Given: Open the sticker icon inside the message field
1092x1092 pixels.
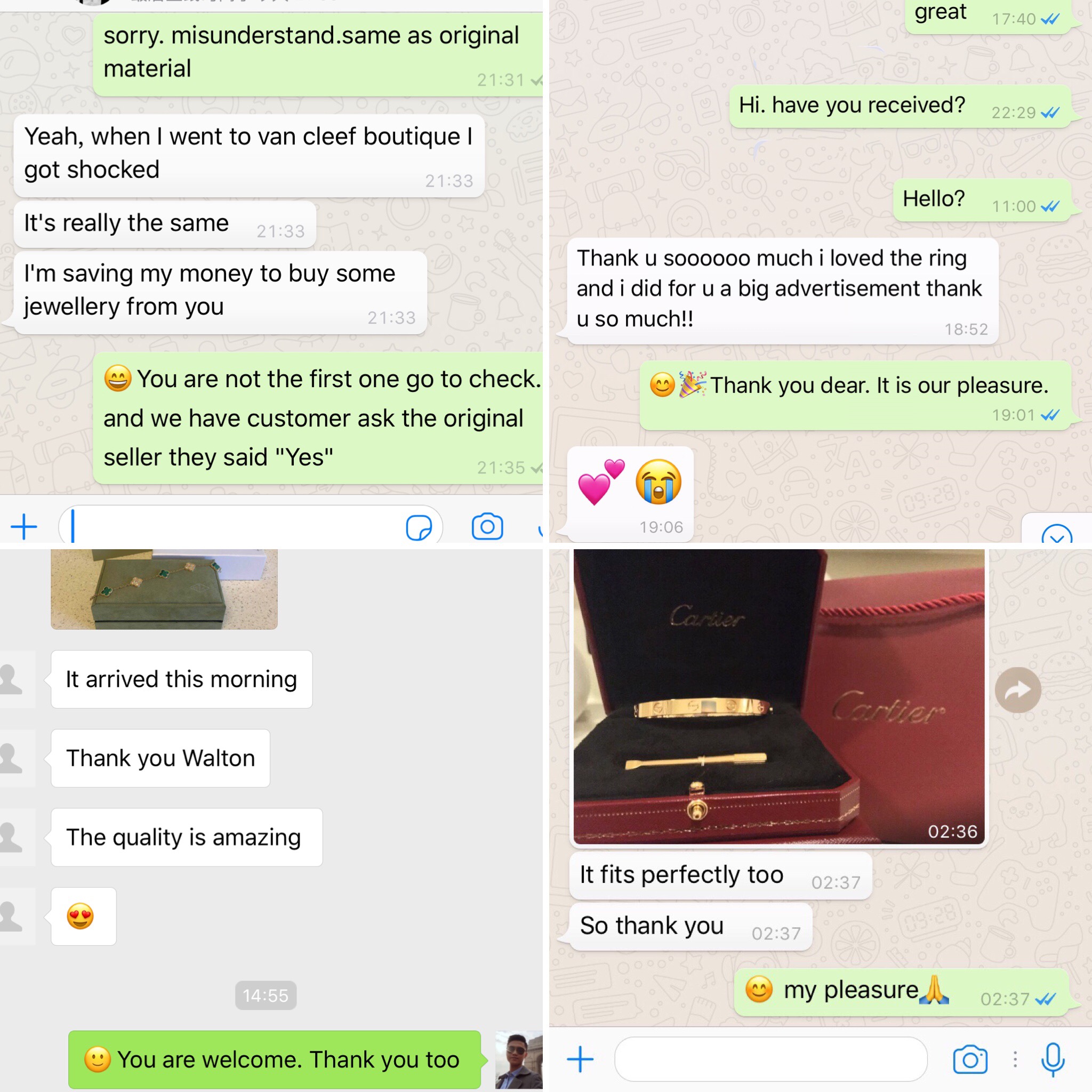Looking at the screenshot, I should tap(419, 527).
